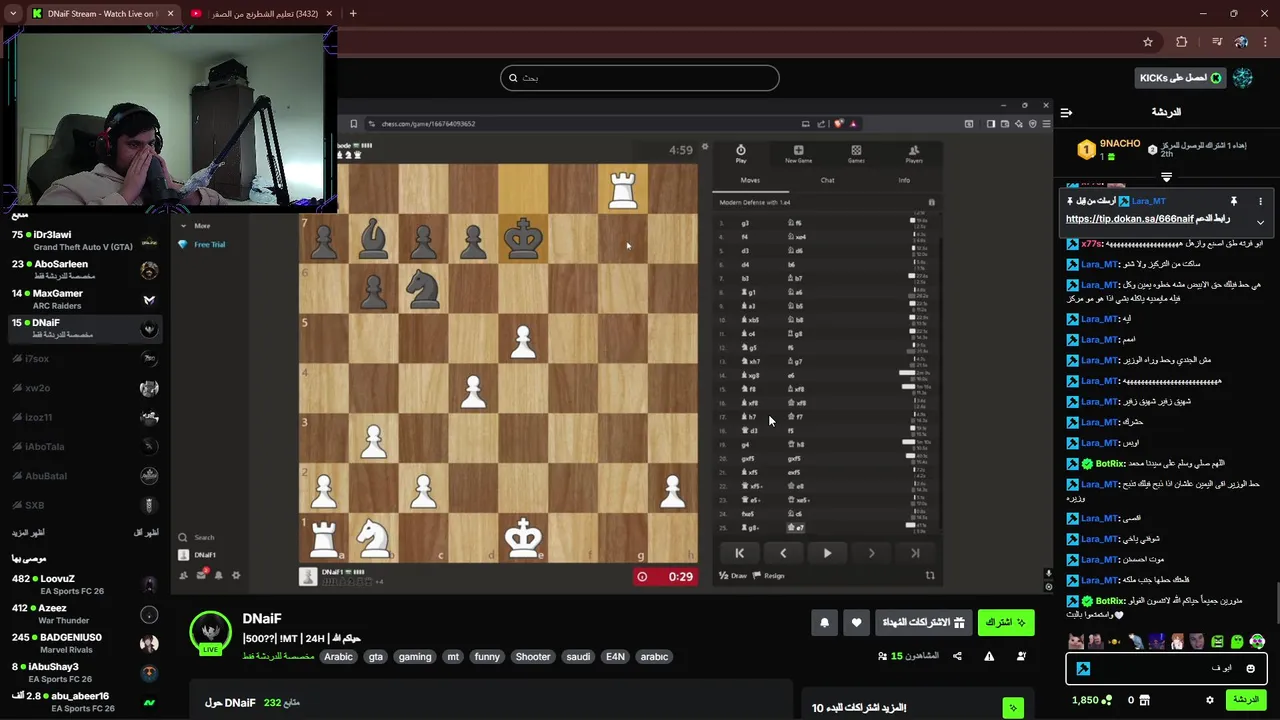Click the Kick search box

640,78
